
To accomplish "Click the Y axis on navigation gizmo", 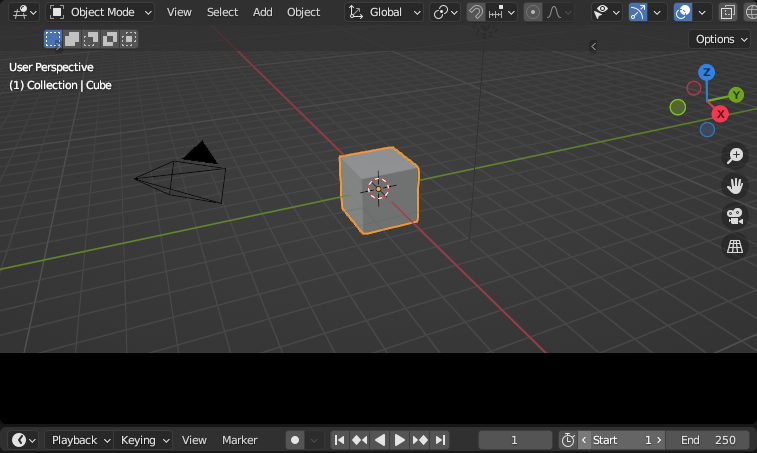I will pos(736,95).
